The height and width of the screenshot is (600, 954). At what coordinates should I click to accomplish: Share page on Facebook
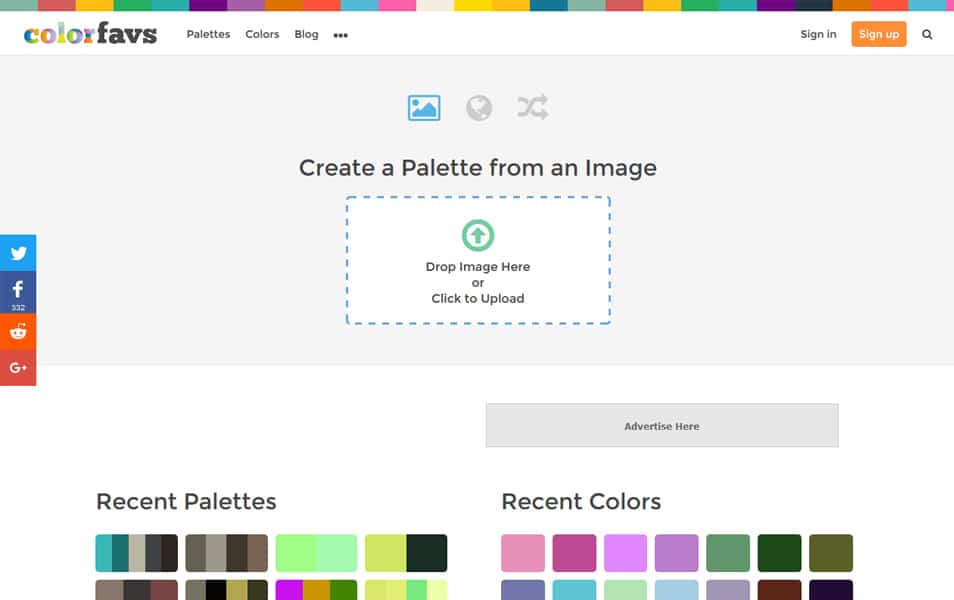click(18, 292)
